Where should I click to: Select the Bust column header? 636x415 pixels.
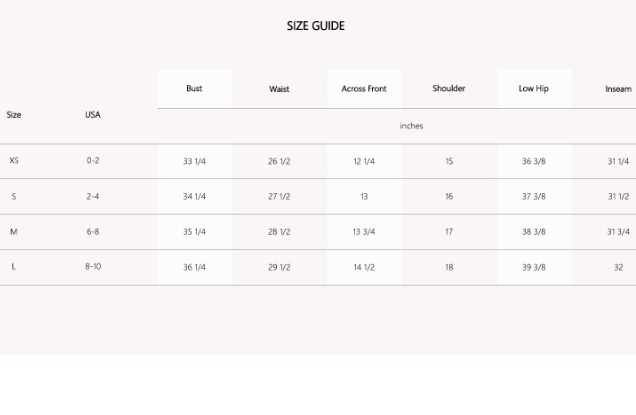pyautogui.click(x=194, y=89)
